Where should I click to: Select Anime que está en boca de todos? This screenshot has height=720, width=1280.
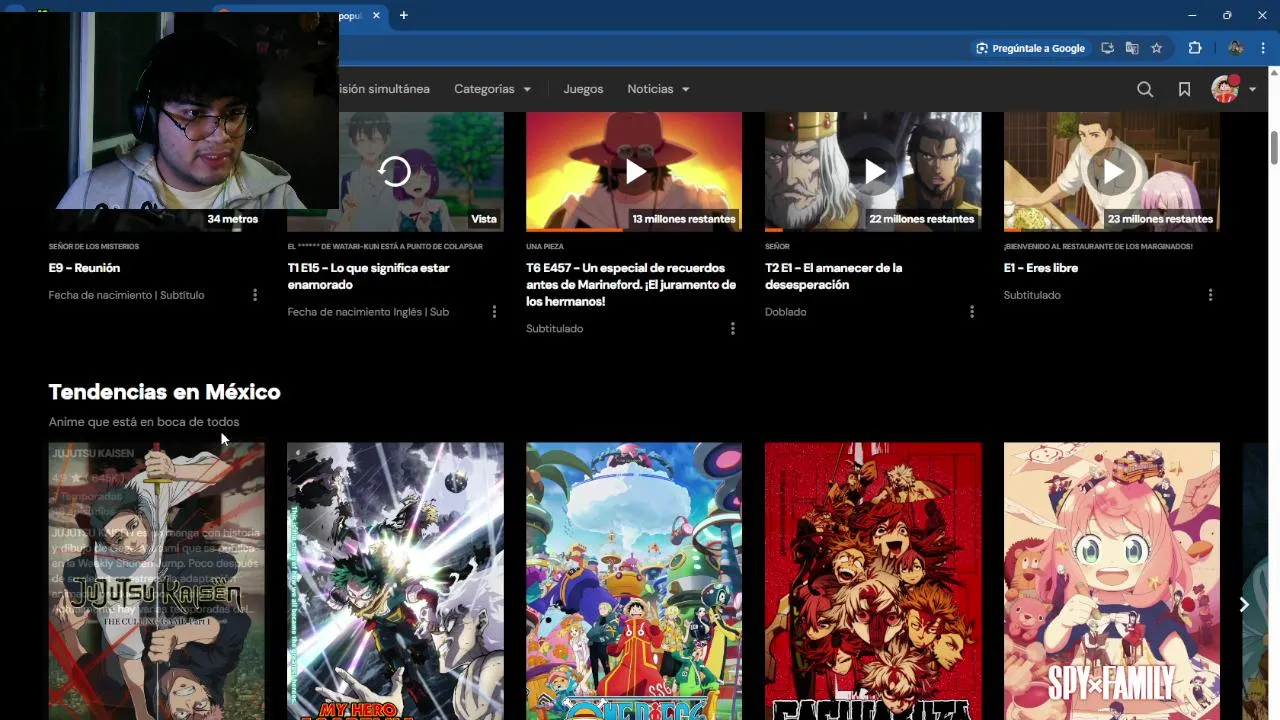point(144,422)
